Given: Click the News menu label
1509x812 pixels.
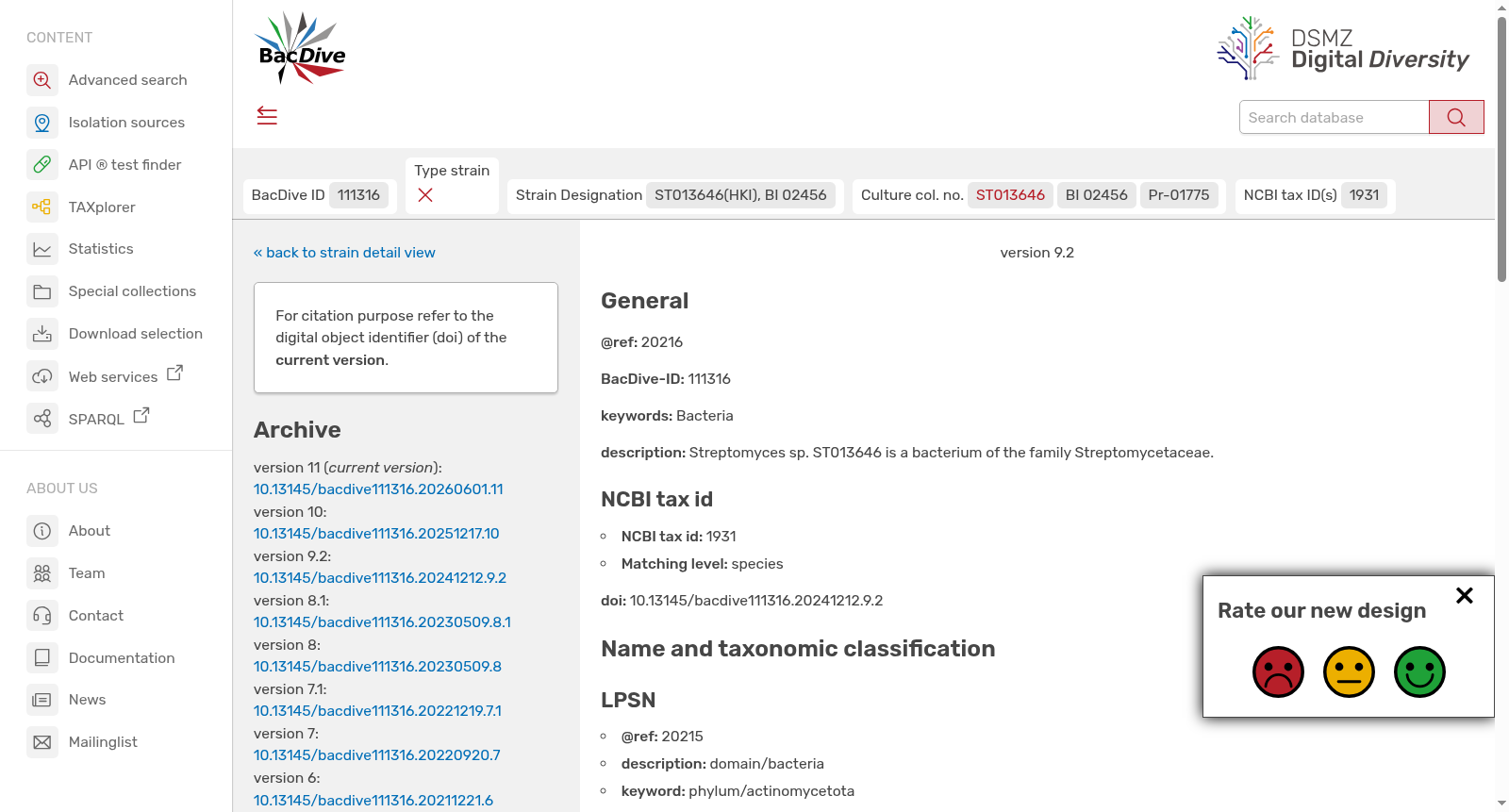Looking at the screenshot, I should (x=87, y=700).
